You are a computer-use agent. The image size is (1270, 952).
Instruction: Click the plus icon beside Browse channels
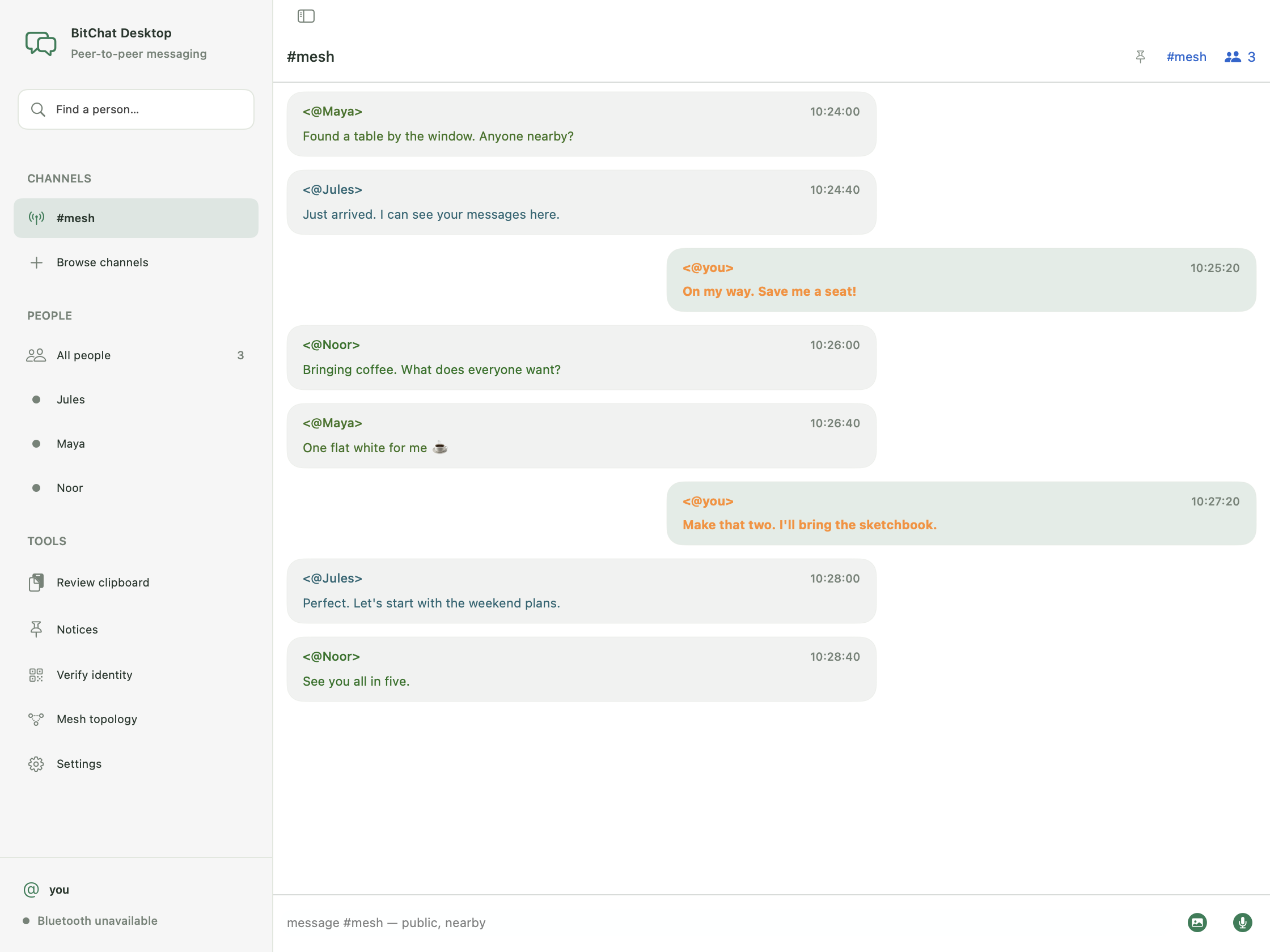[36, 262]
